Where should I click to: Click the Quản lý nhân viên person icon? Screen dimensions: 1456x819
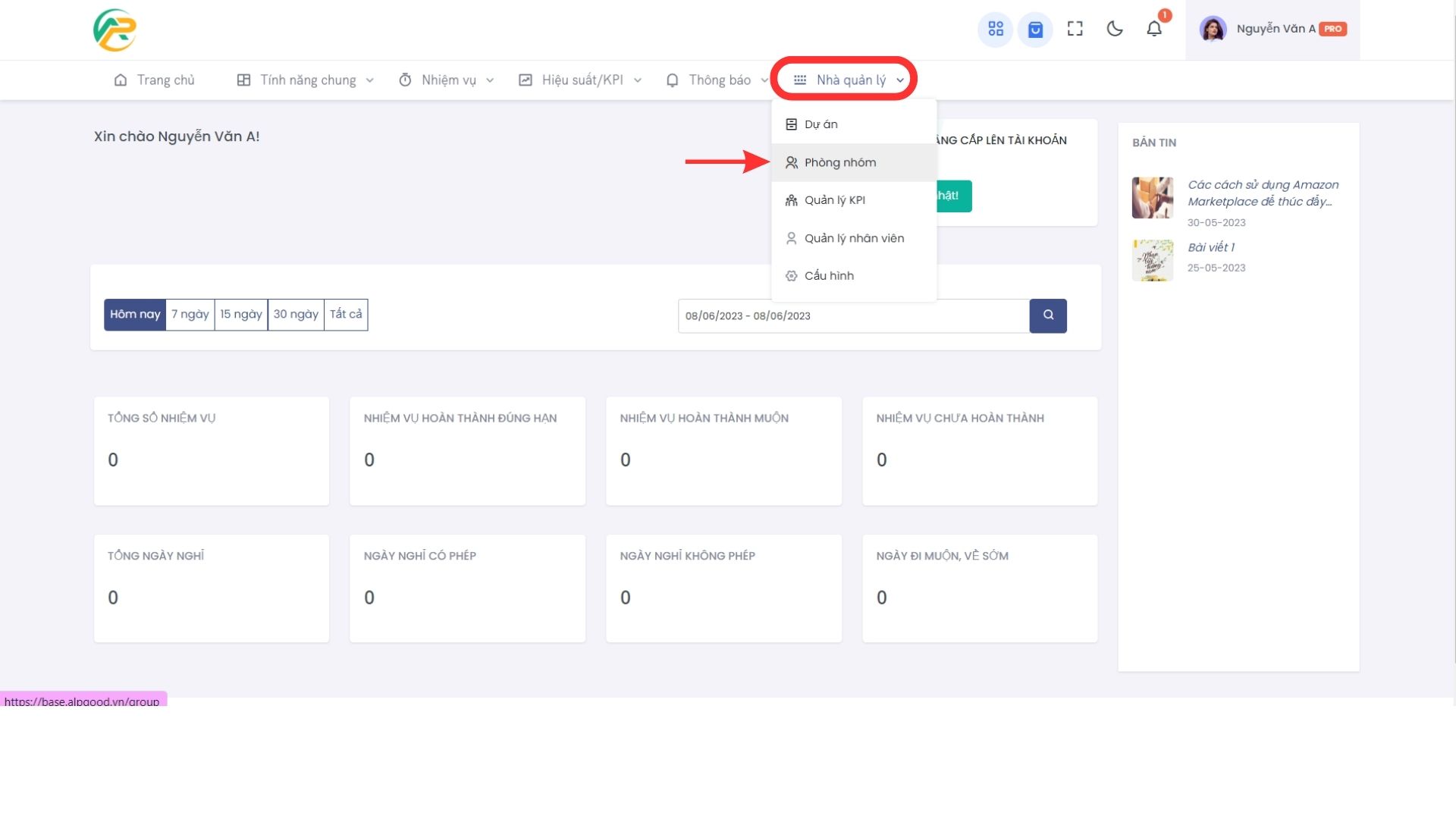[x=791, y=238]
